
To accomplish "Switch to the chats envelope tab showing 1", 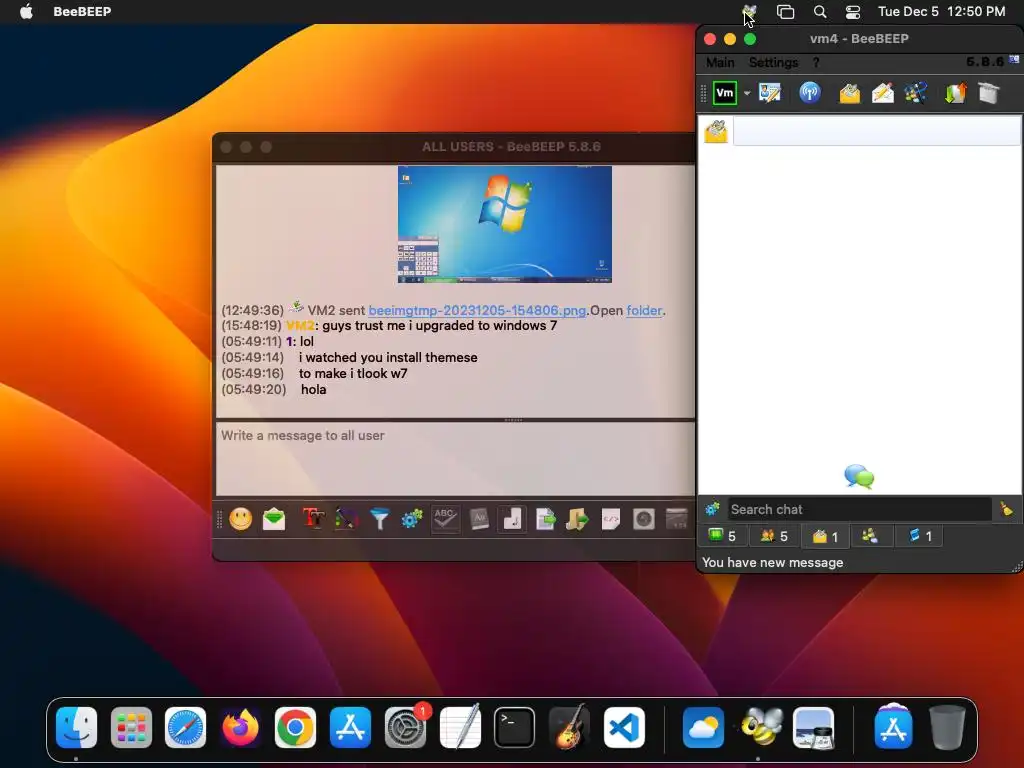I will point(825,536).
